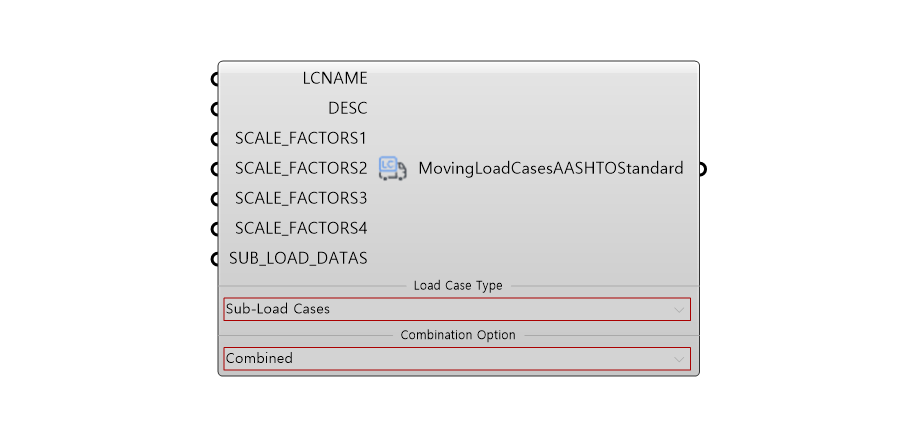Click the SCALE_FACTORS4 input connector grip
This screenshot has height=432, width=921.
point(215,229)
